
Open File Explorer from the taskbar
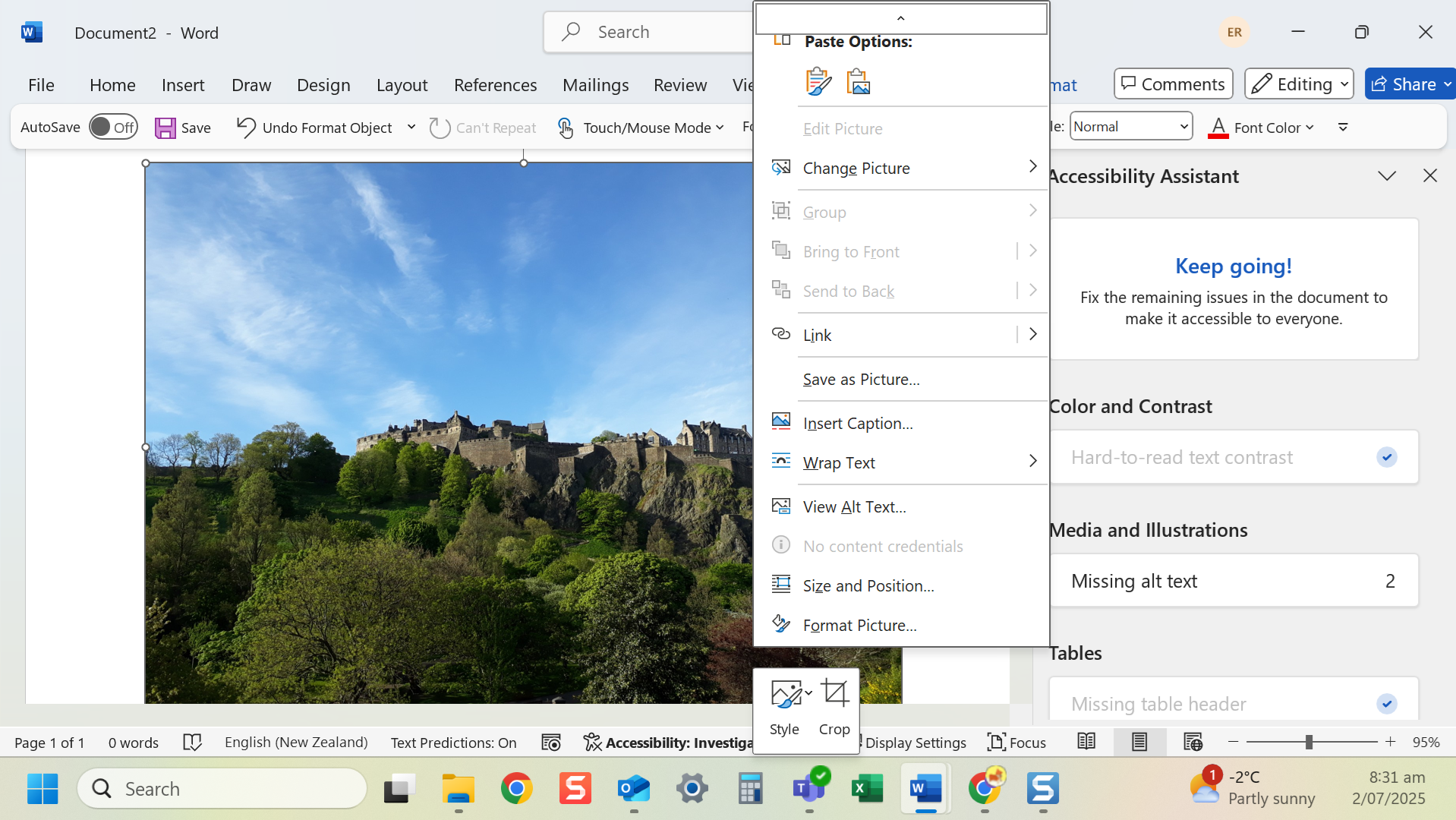(459, 789)
